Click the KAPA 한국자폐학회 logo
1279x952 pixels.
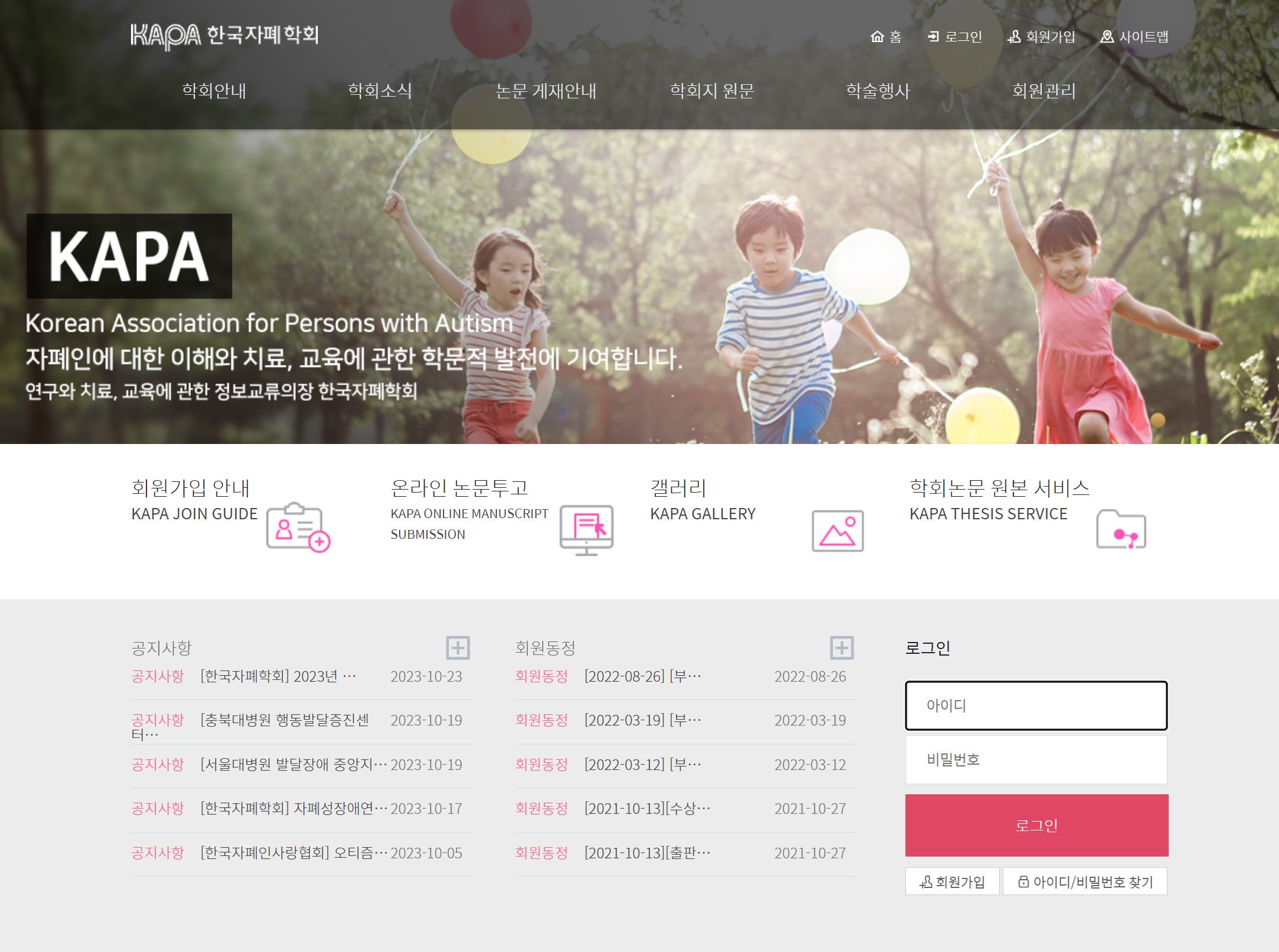click(225, 36)
